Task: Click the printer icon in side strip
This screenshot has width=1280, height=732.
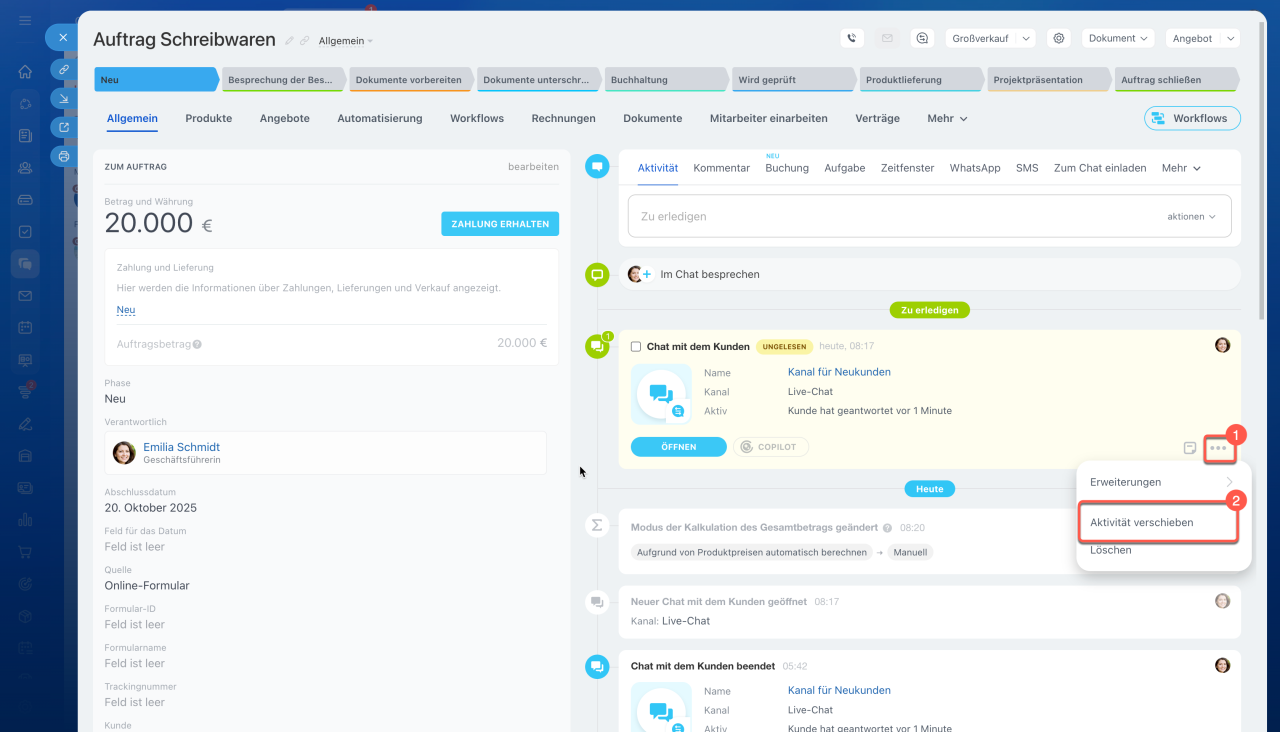Action: 63,156
